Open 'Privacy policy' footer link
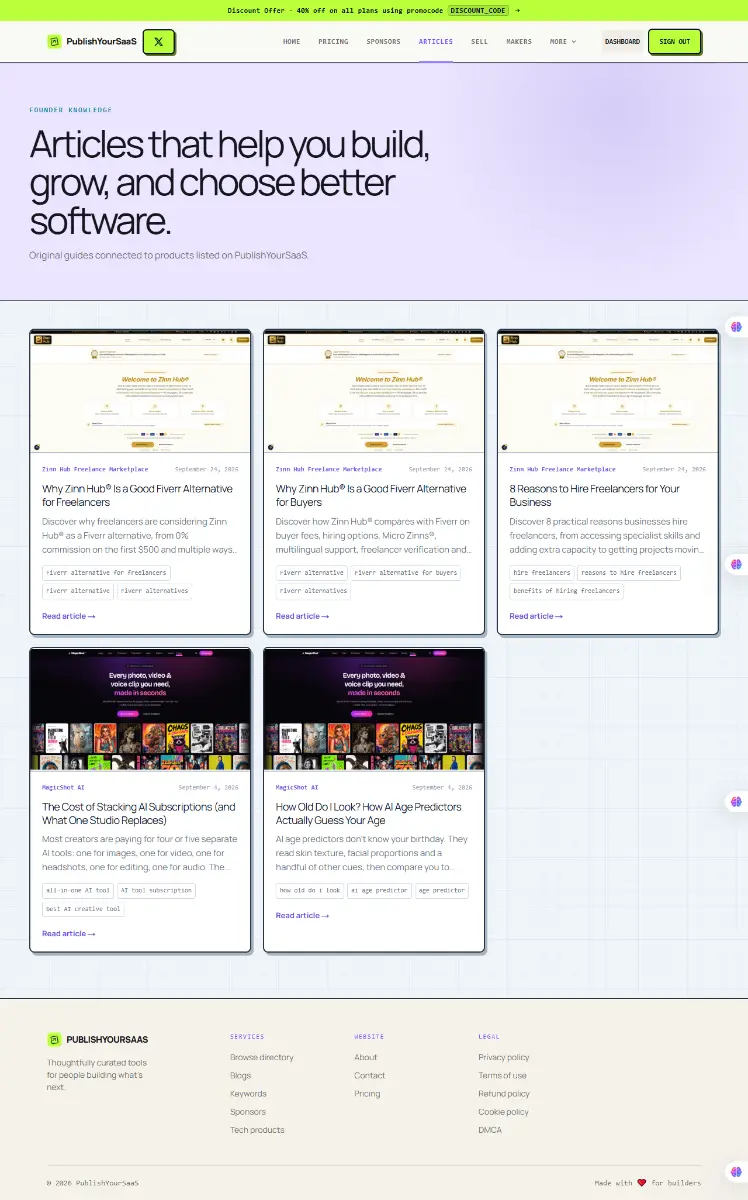748x1200 pixels. click(x=504, y=1057)
